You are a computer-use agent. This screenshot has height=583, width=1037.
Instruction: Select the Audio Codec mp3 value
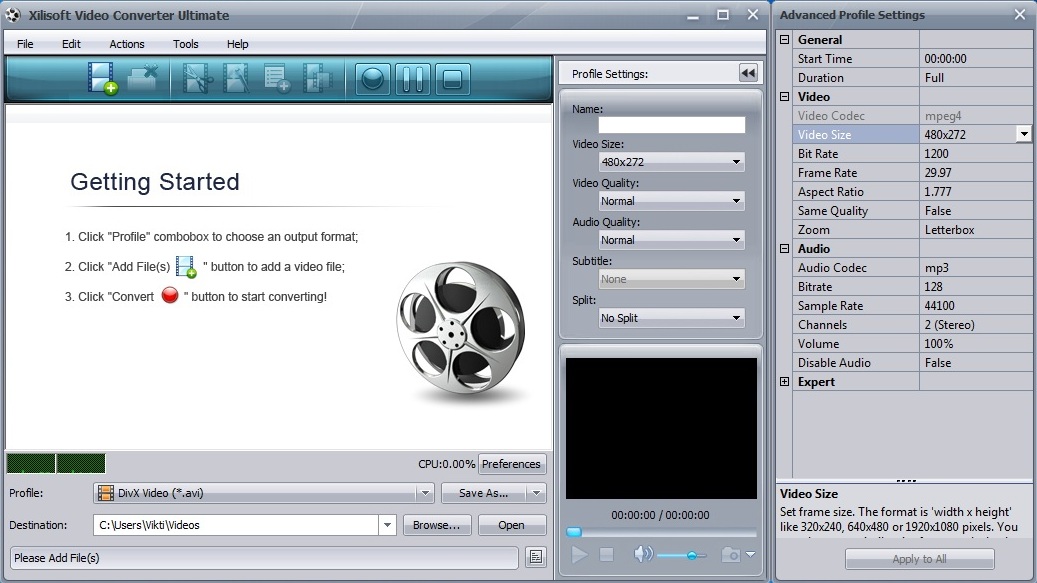point(975,268)
